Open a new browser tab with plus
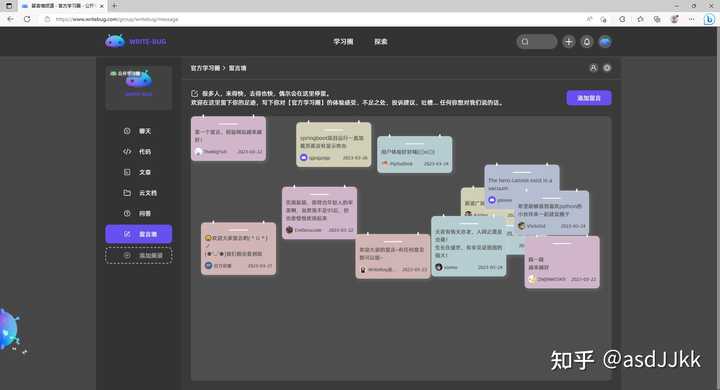 click(114, 6)
